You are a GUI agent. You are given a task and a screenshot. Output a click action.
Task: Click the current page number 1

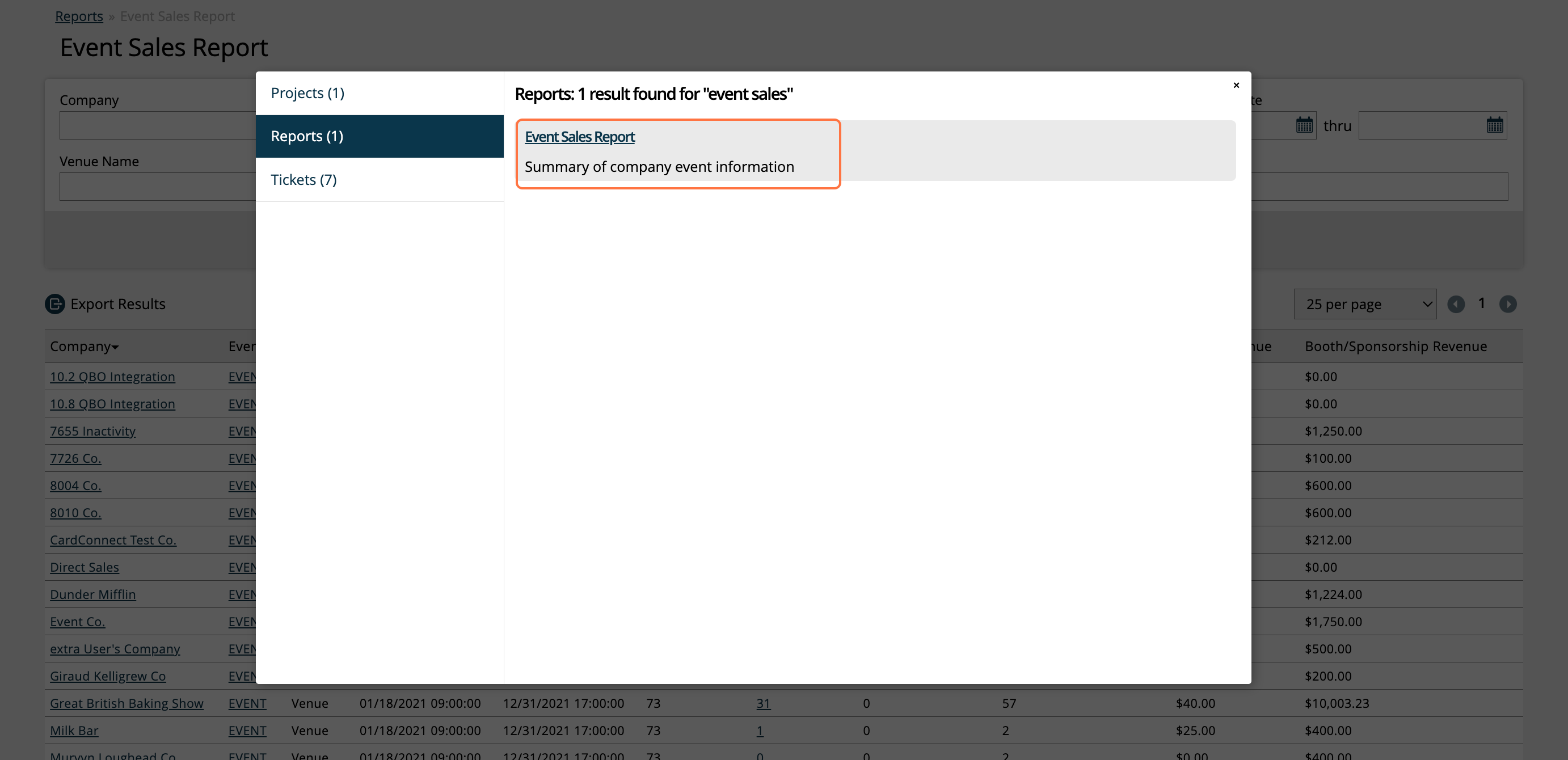click(1482, 303)
